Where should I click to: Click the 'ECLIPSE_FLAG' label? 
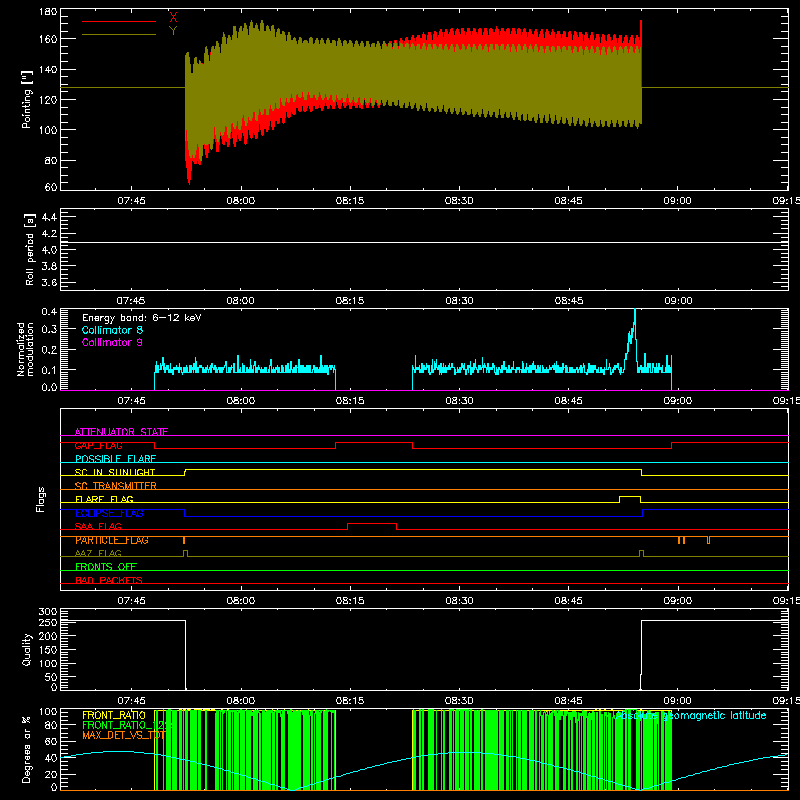pyautogui.click(x=109, y=513)
